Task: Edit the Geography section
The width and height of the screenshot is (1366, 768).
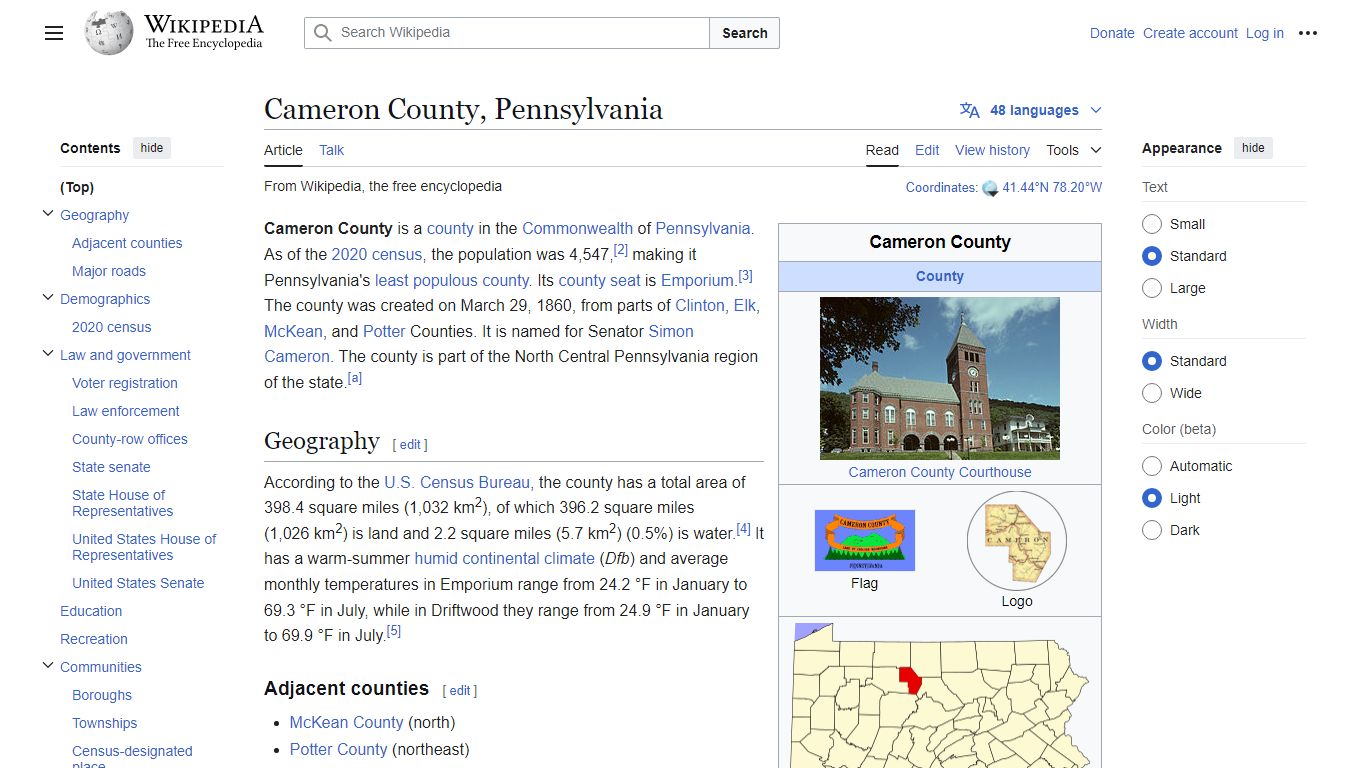Action: pyautogui.click(x=410, y=444)
